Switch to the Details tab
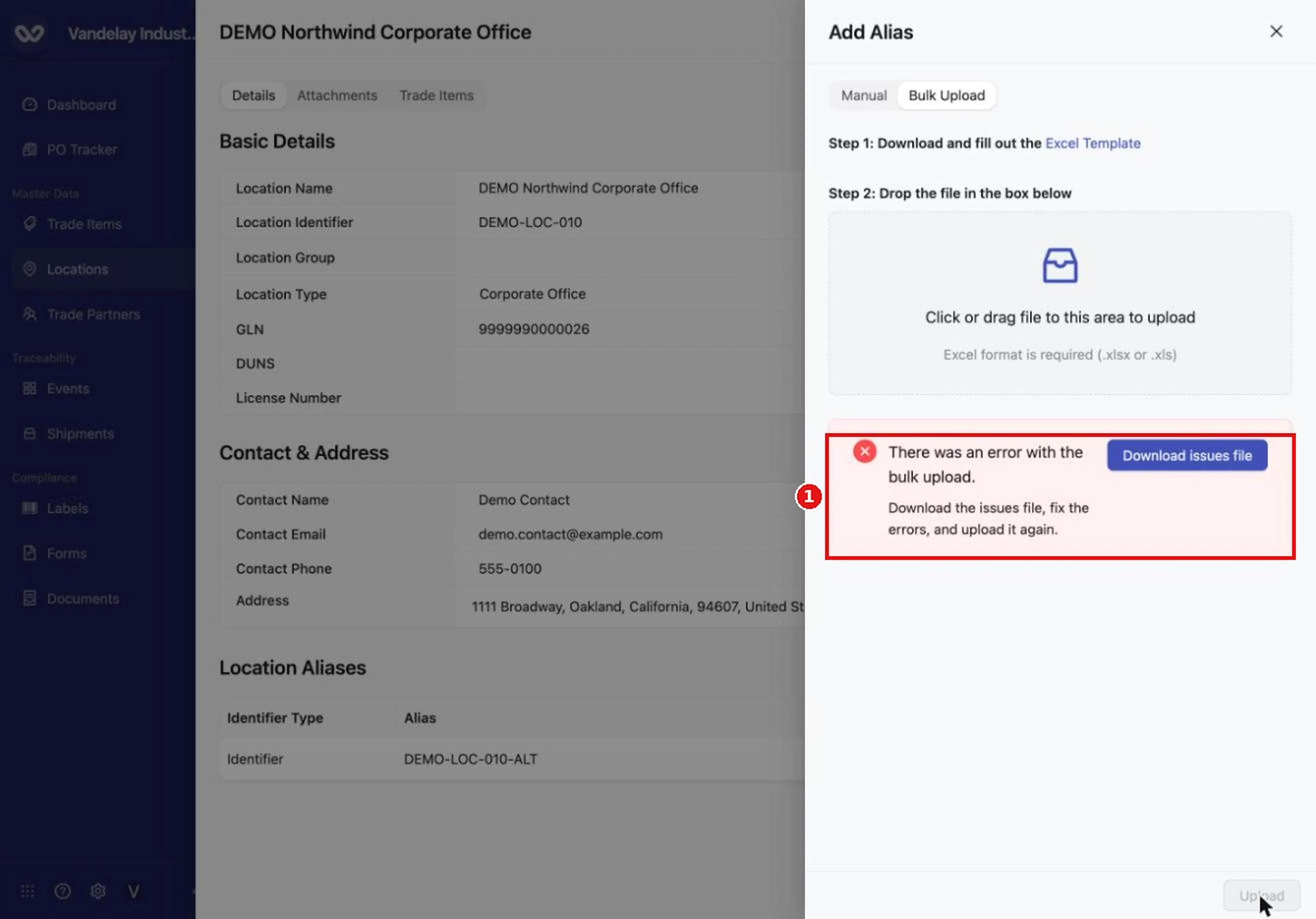1316x919 pixels. coord(253,95)
